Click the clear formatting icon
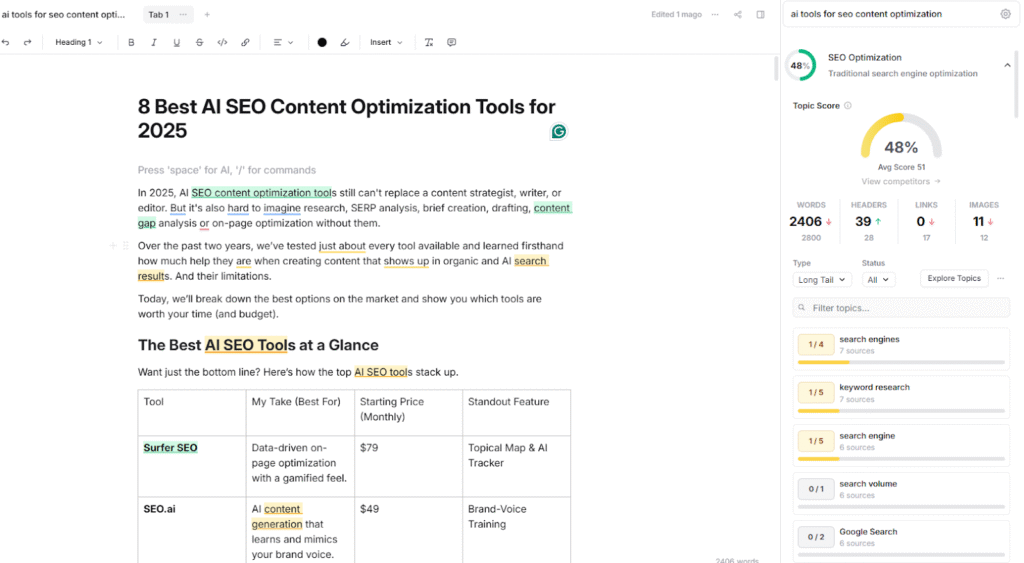This screenshot has height=563, width=1024. [429, 43]
